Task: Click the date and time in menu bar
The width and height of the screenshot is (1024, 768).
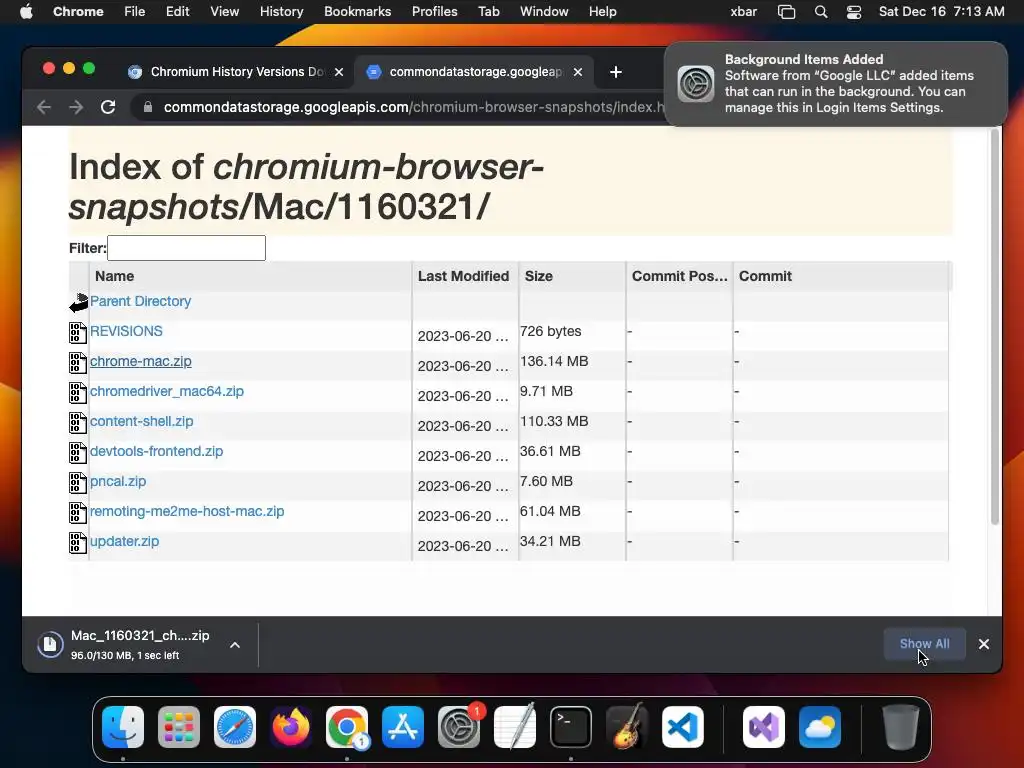Action: click(x=941, y=12)
